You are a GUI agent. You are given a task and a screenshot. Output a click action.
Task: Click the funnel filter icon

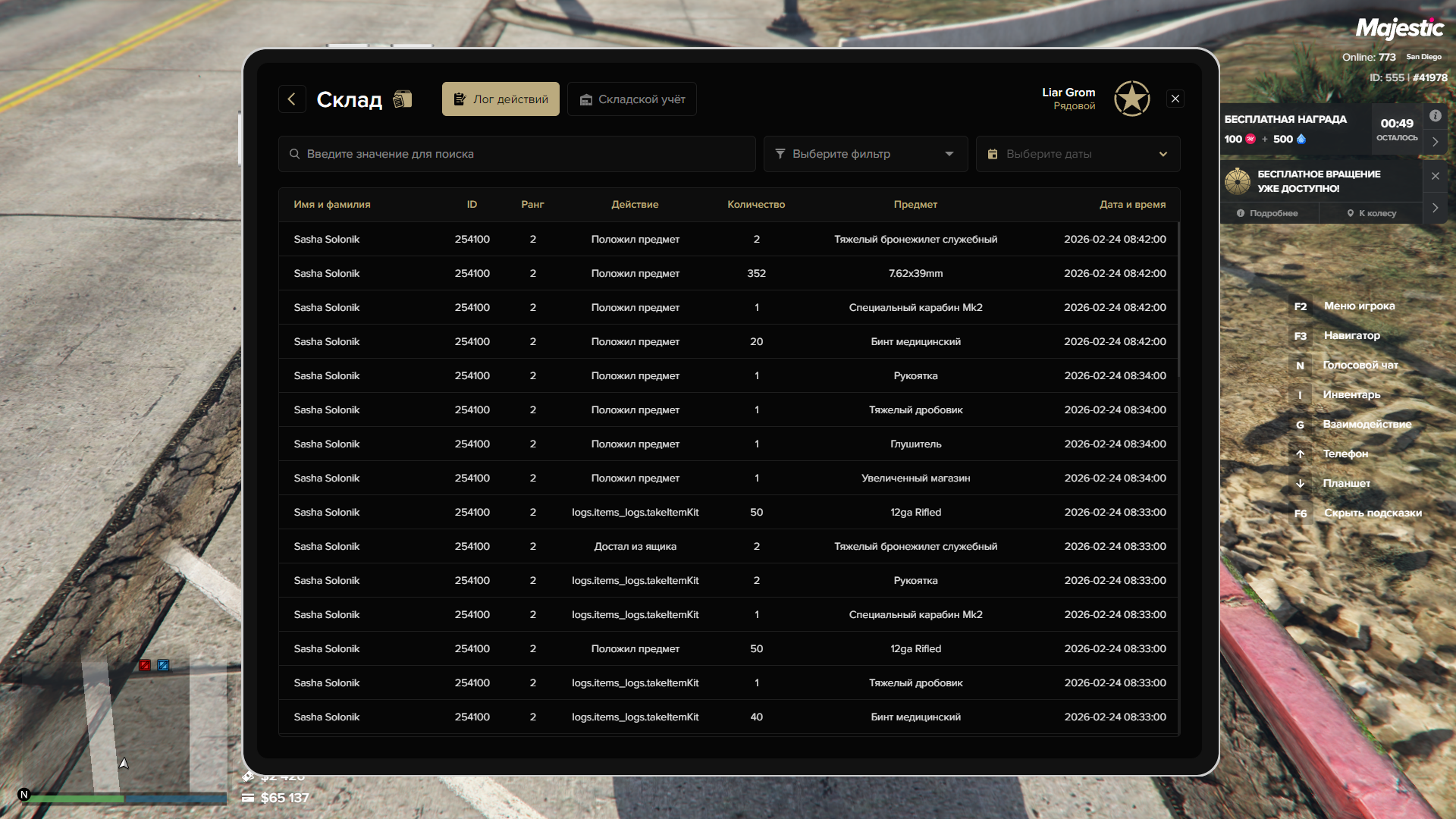(x=780, y=154)
